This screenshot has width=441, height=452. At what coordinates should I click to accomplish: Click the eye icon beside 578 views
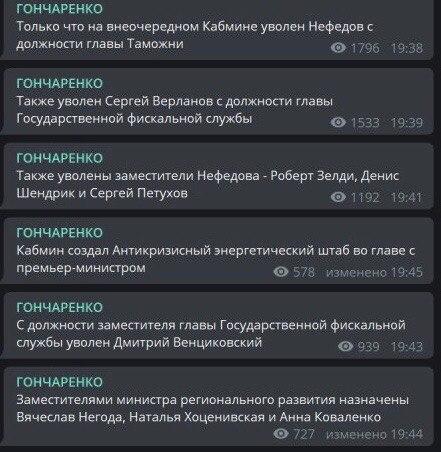pyautogui.click(x=281, y=272)
